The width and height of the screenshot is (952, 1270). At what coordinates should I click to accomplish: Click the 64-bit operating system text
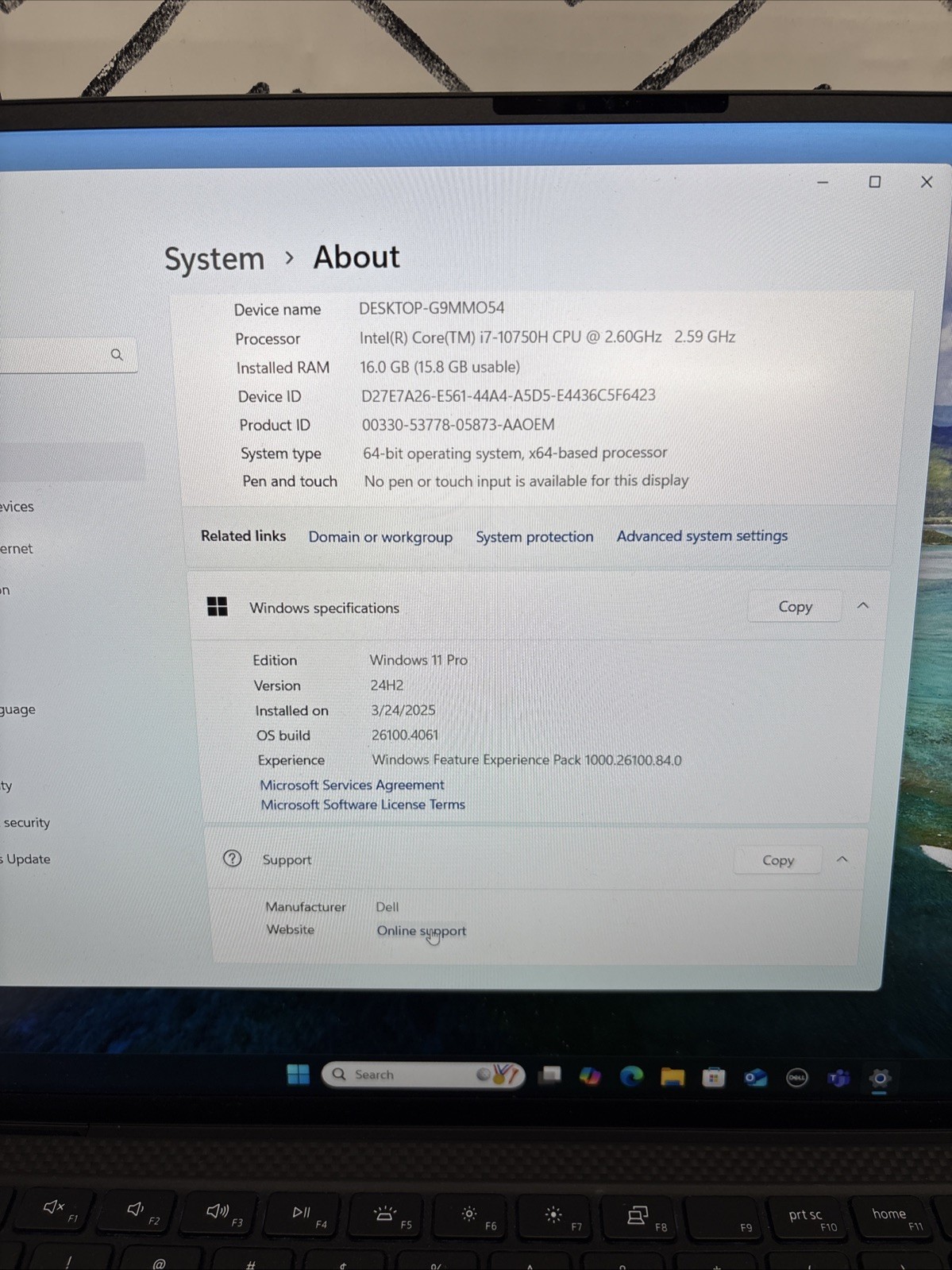click(515, 453)
